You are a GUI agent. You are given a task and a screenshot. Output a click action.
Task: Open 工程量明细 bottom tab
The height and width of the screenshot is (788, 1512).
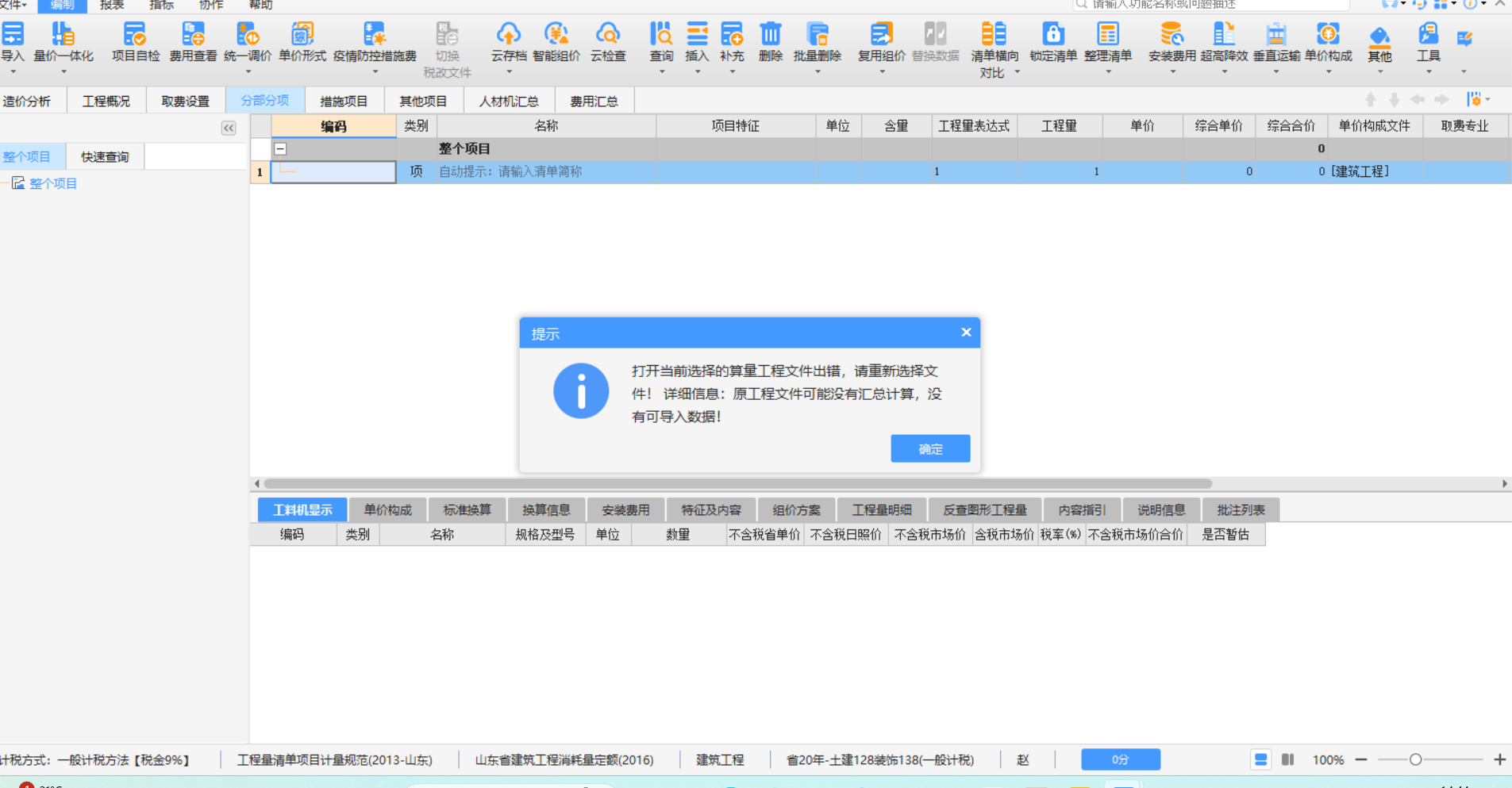881,509
